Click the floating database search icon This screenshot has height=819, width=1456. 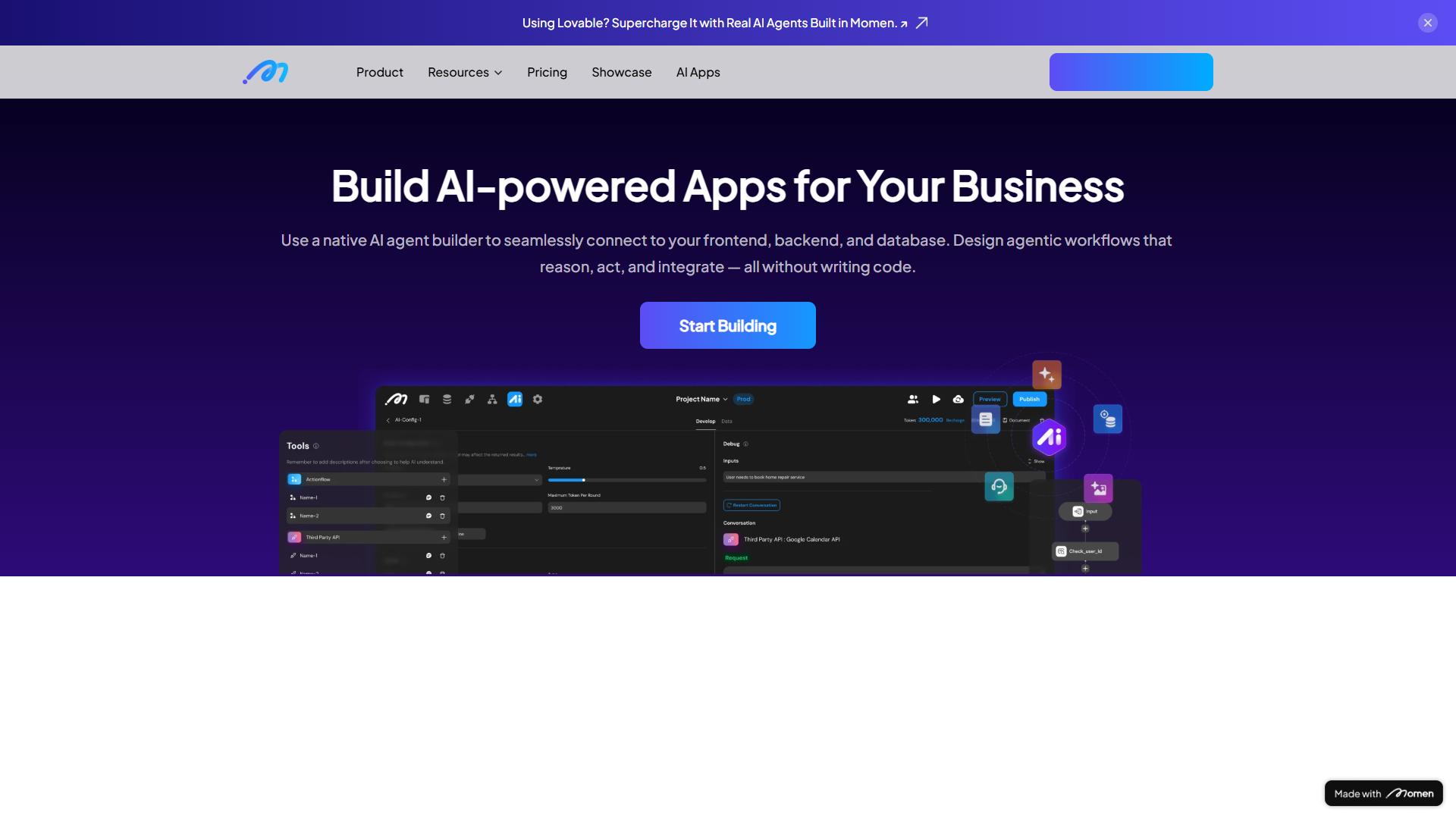tap(1108, 419)
